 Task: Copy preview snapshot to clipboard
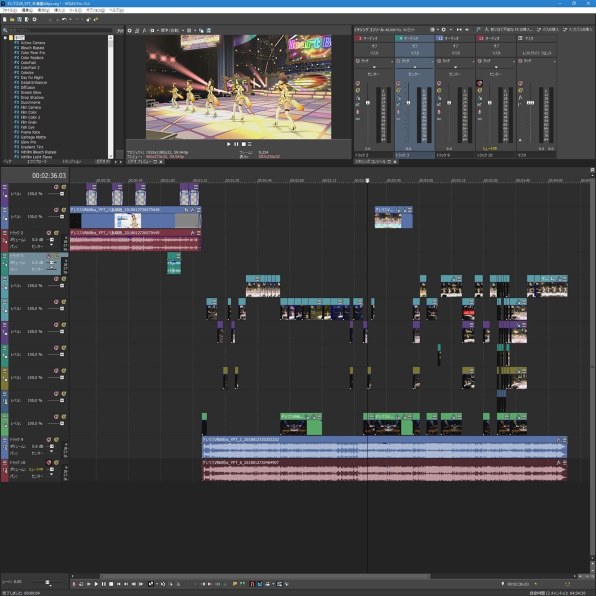click(x=201, y=30)
